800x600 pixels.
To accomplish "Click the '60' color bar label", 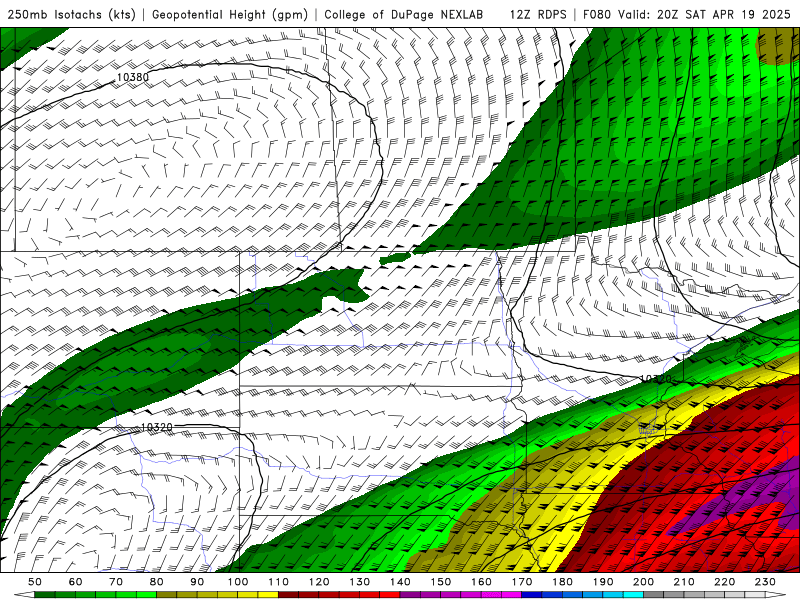I will pos(75,582).
